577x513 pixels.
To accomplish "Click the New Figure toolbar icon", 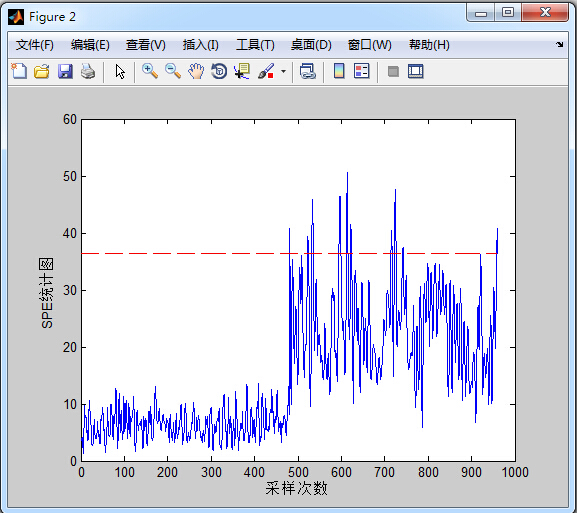I will tap(19, 71).
